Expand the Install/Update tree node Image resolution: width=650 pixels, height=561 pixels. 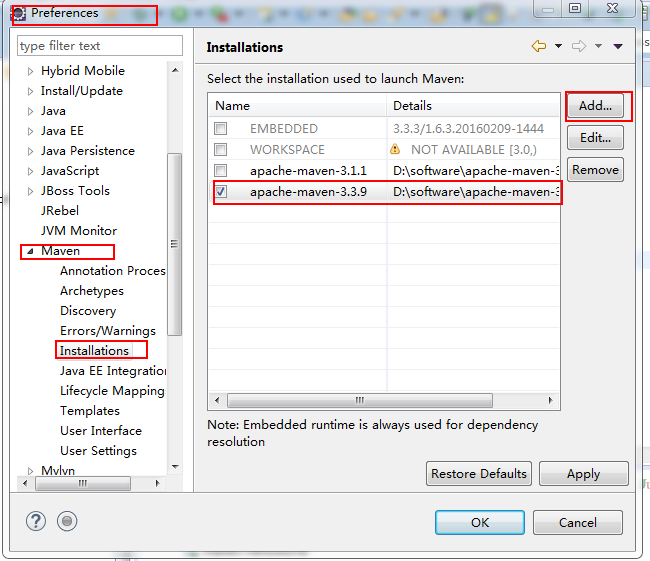(x=30, y=91)
